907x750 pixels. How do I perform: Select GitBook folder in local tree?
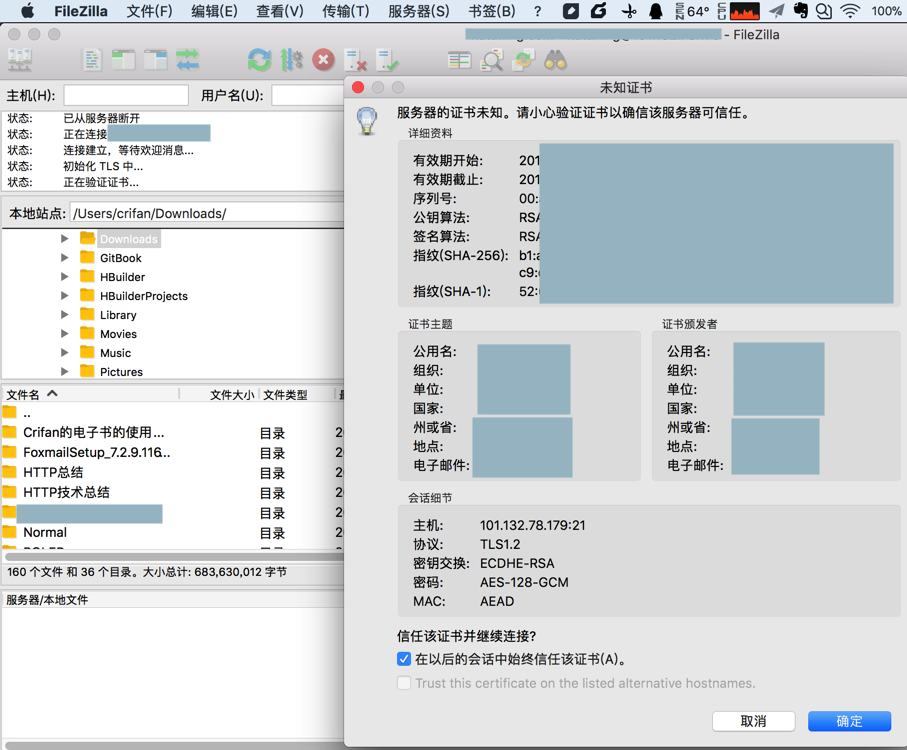(120, 258)
